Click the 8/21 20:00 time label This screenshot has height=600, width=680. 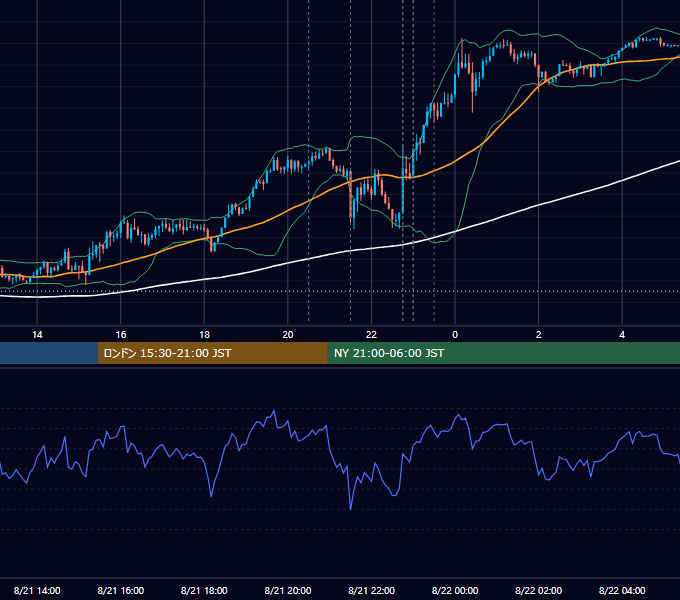point(288,590)
